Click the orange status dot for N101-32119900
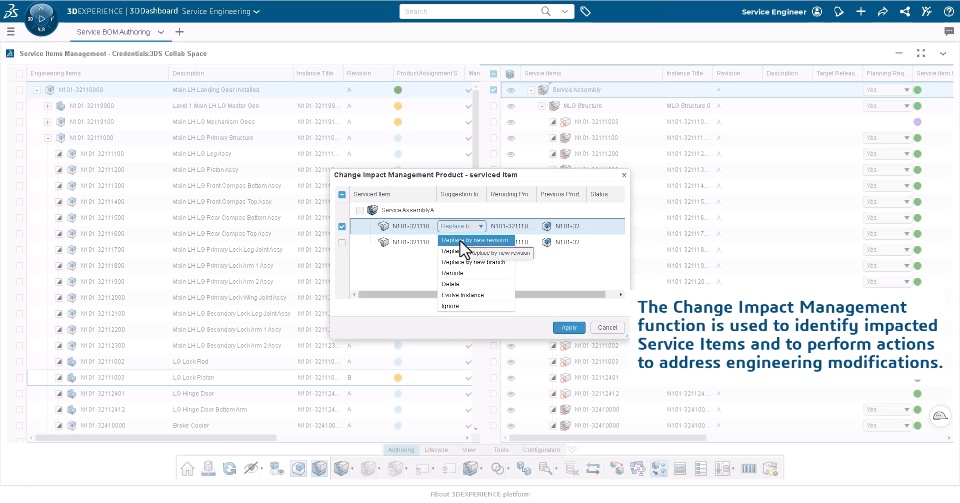 click(398, 106)
